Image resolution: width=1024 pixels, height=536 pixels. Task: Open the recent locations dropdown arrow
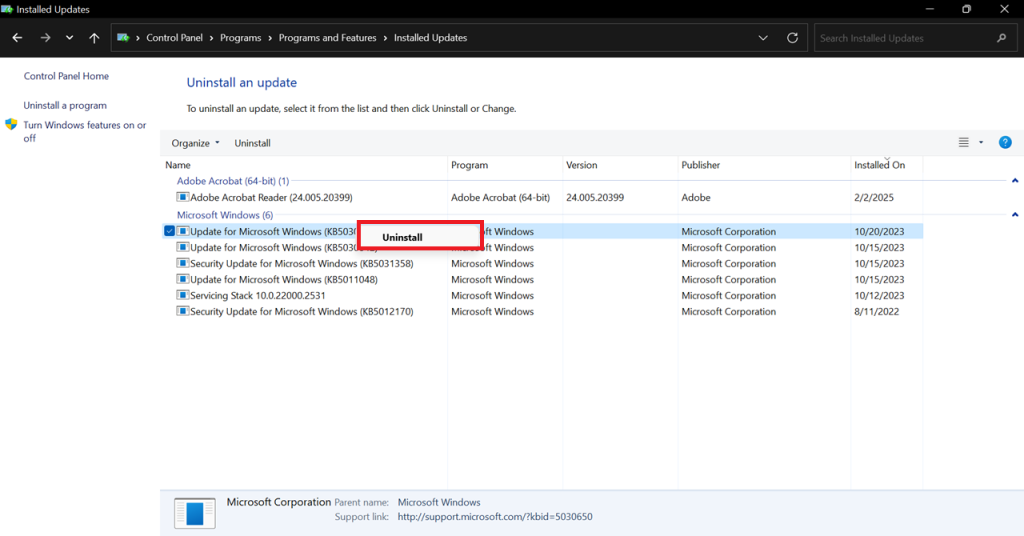[x=69, y=38]
